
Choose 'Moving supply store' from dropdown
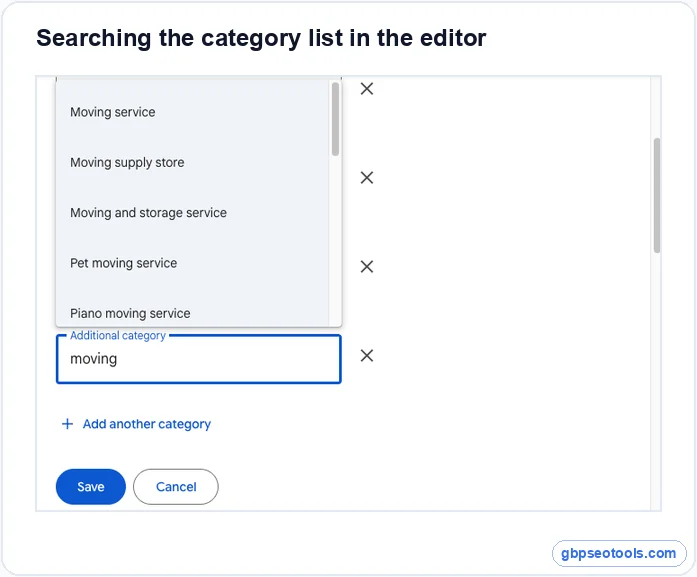point(192,162)
